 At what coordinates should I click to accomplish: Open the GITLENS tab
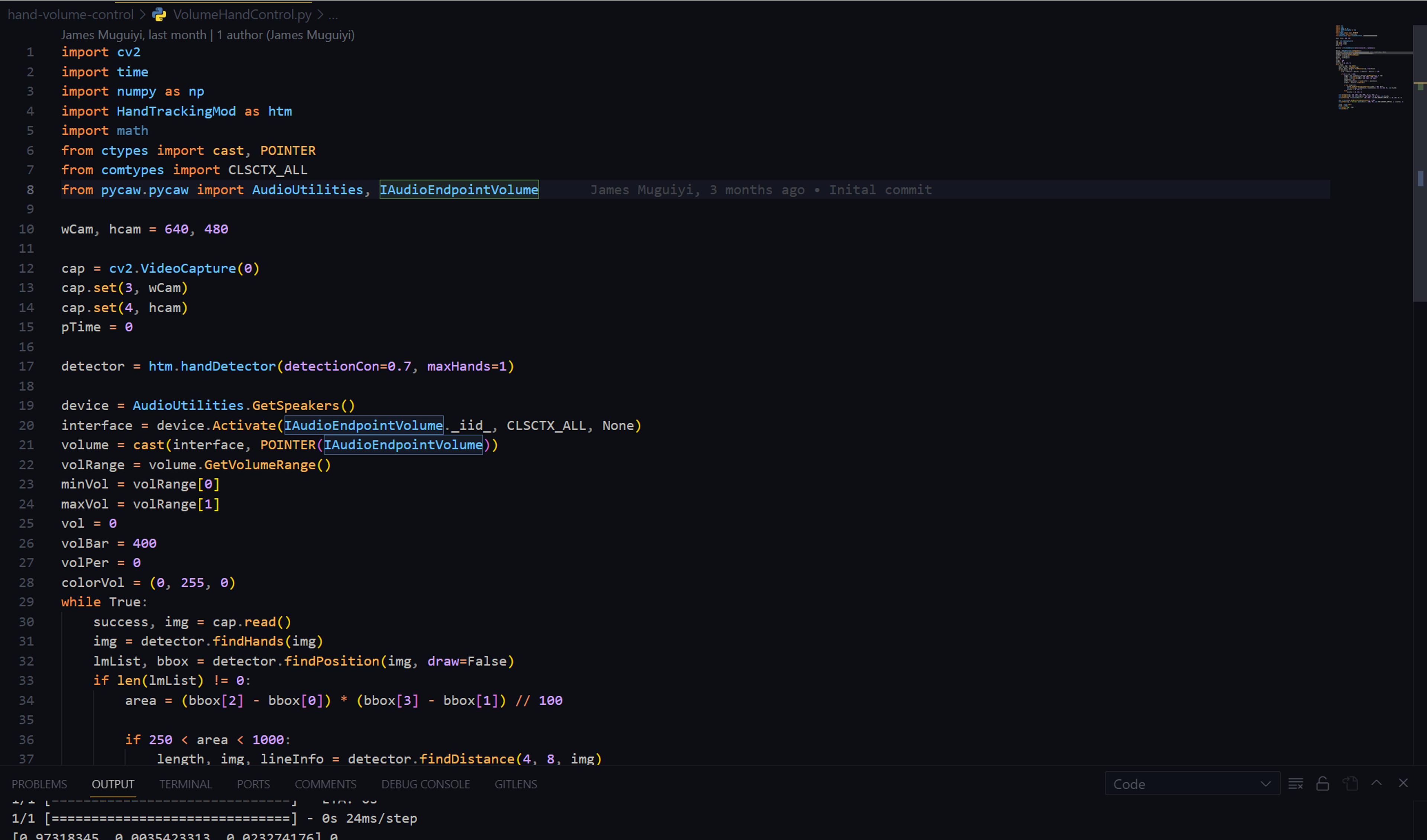(516, 785)
